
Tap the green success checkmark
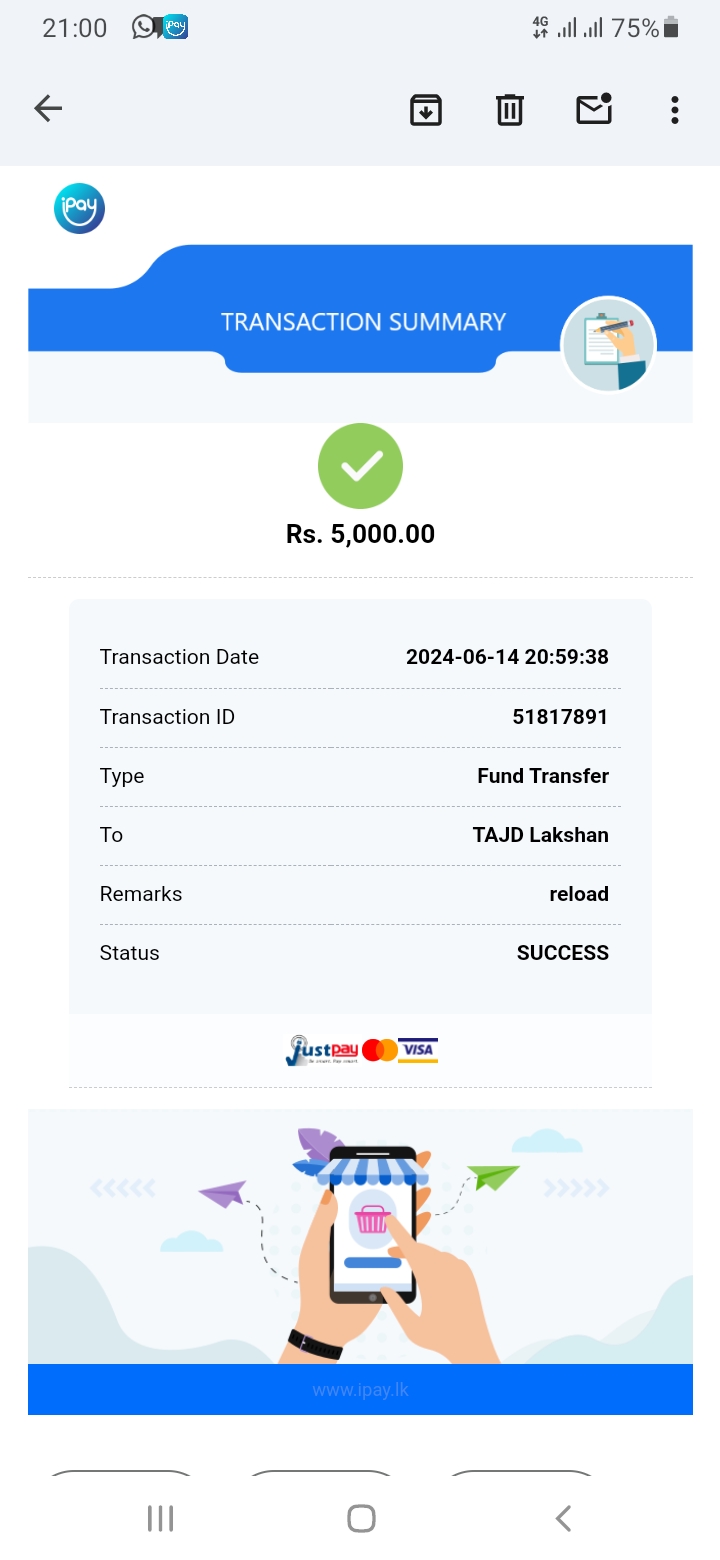coord(360,466)
